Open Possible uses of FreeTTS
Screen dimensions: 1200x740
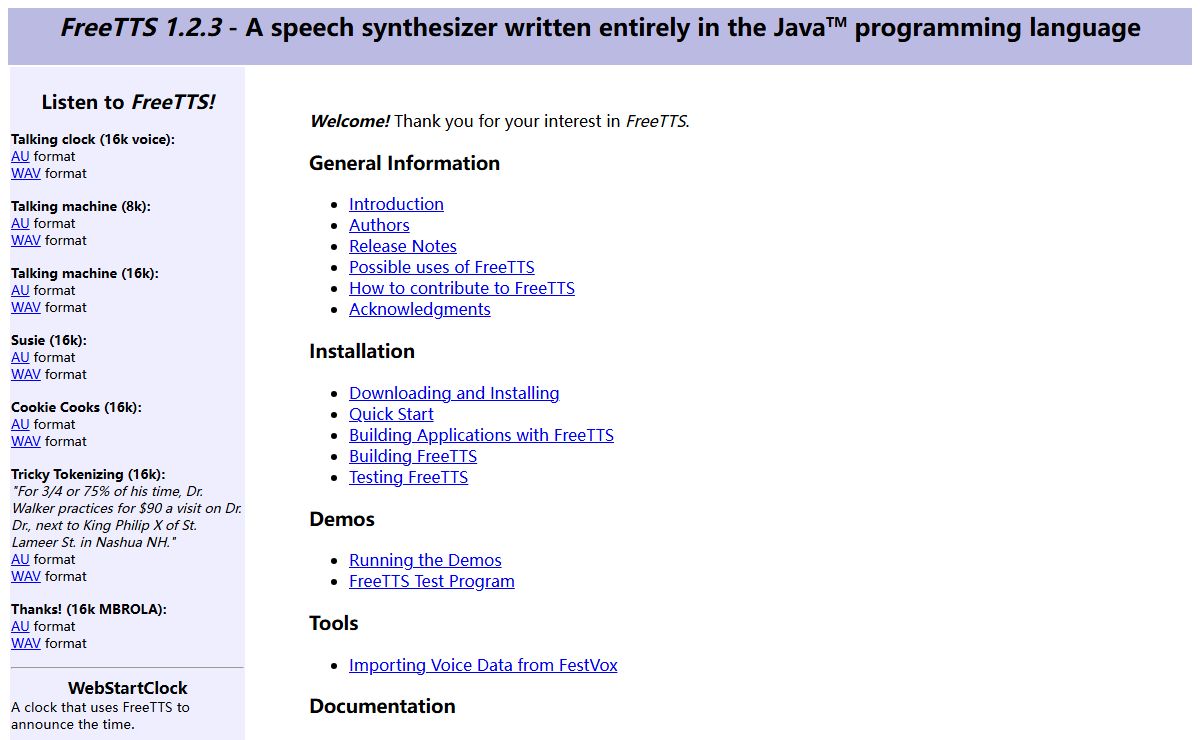(442, 267)
